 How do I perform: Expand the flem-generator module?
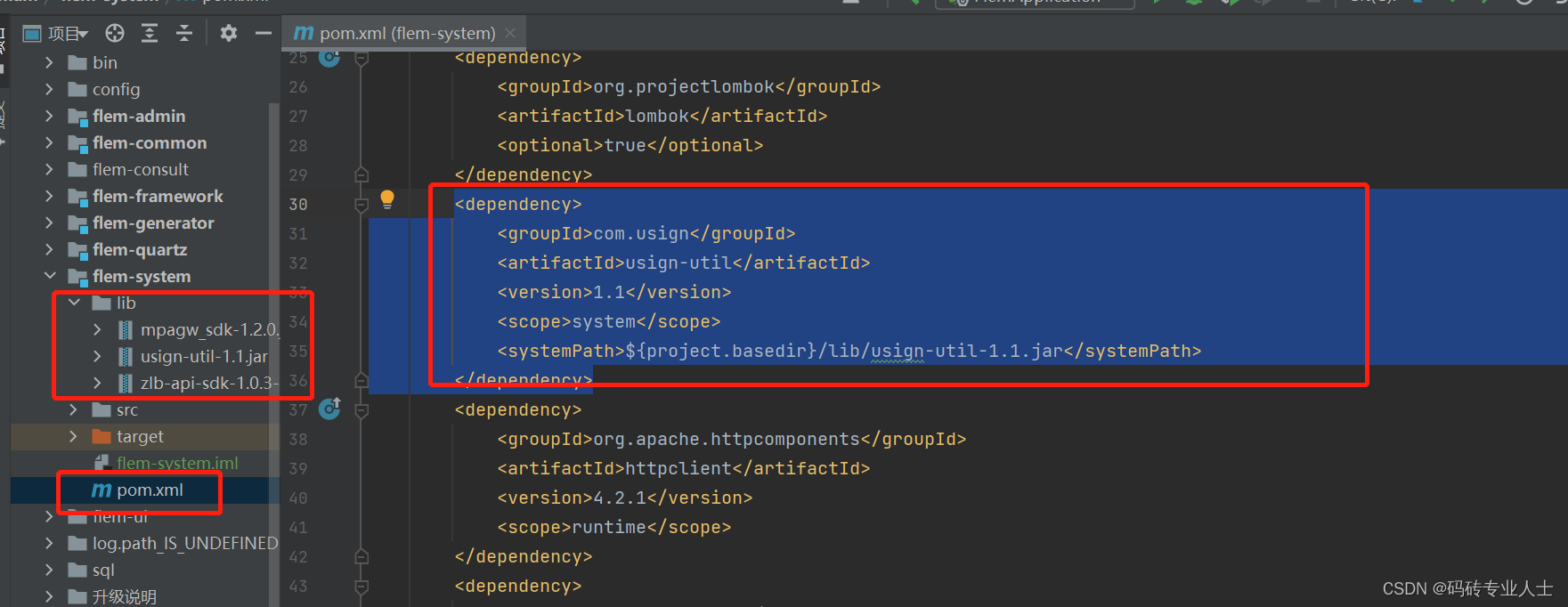pyautogui.click(x=49, y=223)
